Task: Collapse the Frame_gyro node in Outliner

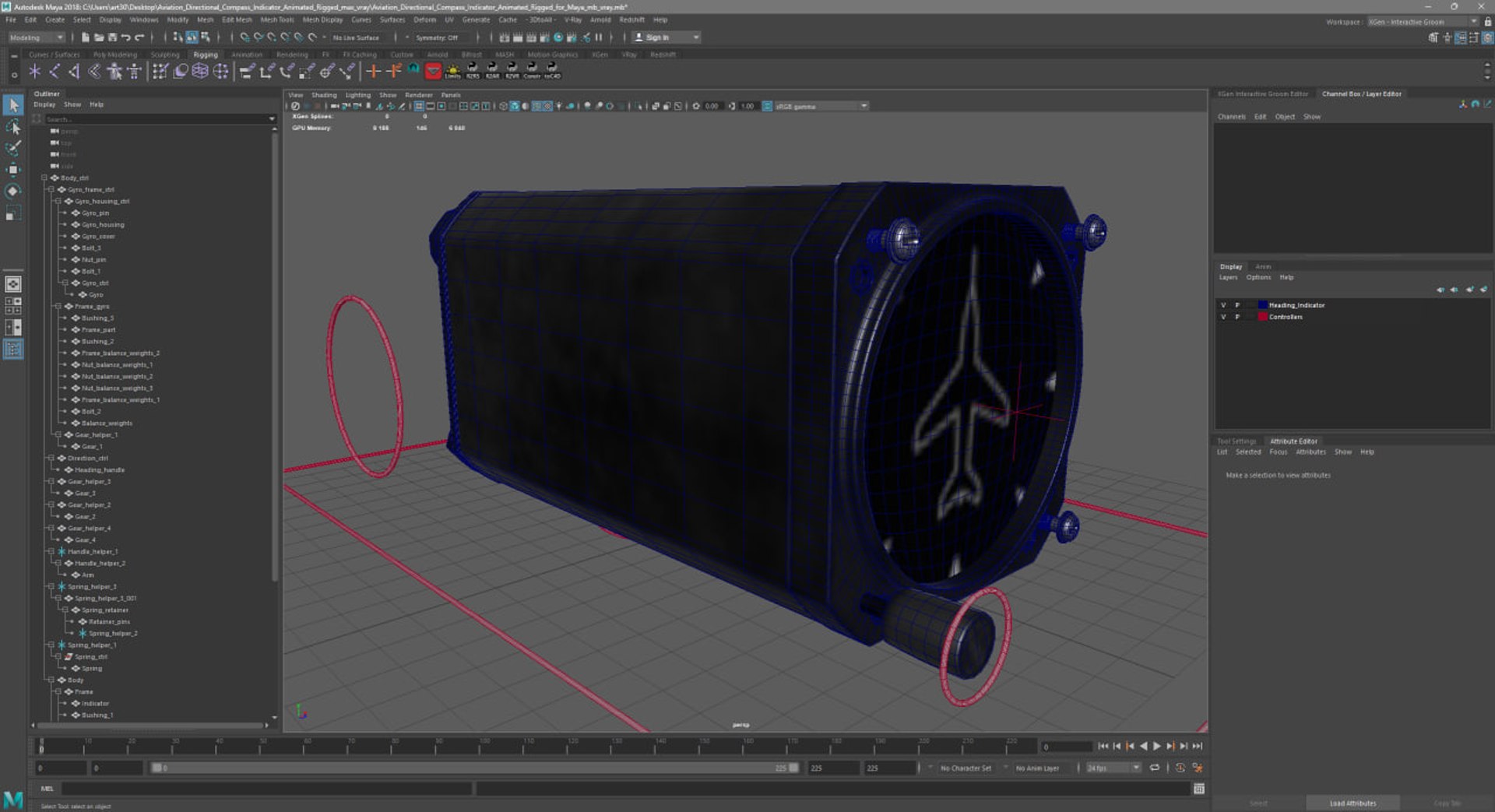Action: (x=58, y=306)
